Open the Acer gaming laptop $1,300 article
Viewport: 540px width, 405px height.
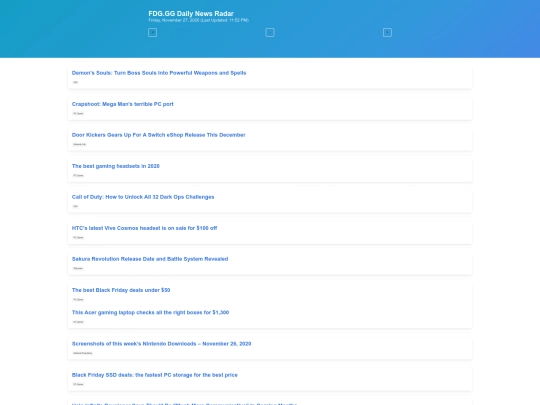150,312
